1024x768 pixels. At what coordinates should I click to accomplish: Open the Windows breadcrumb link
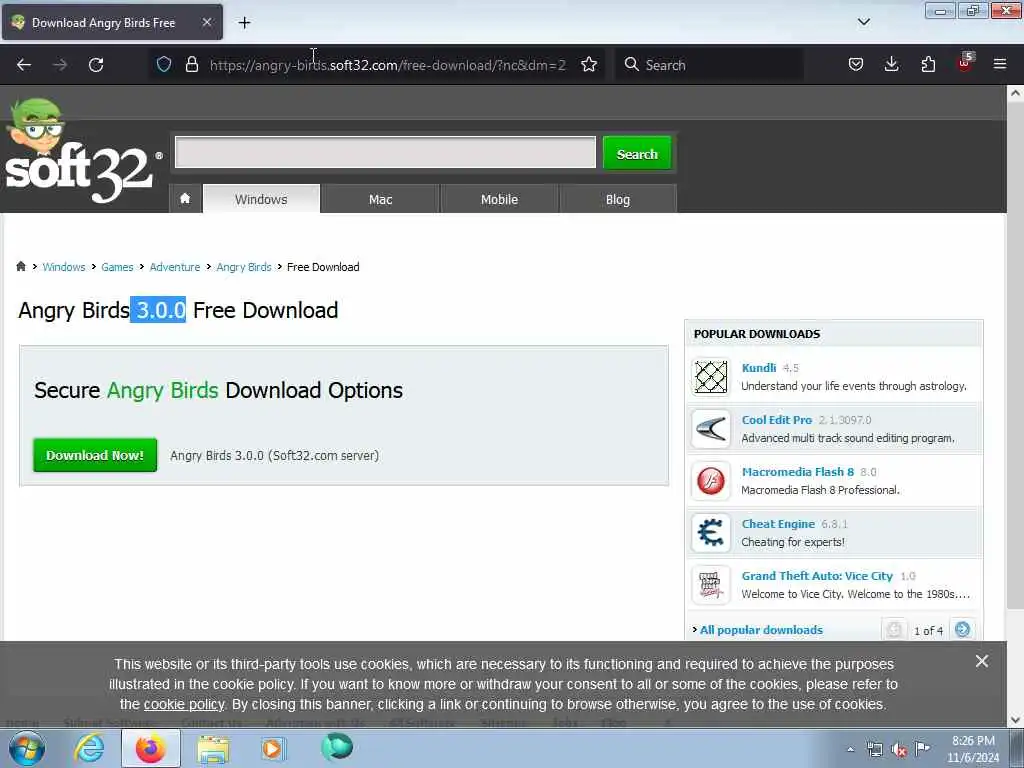coord(64,266)
